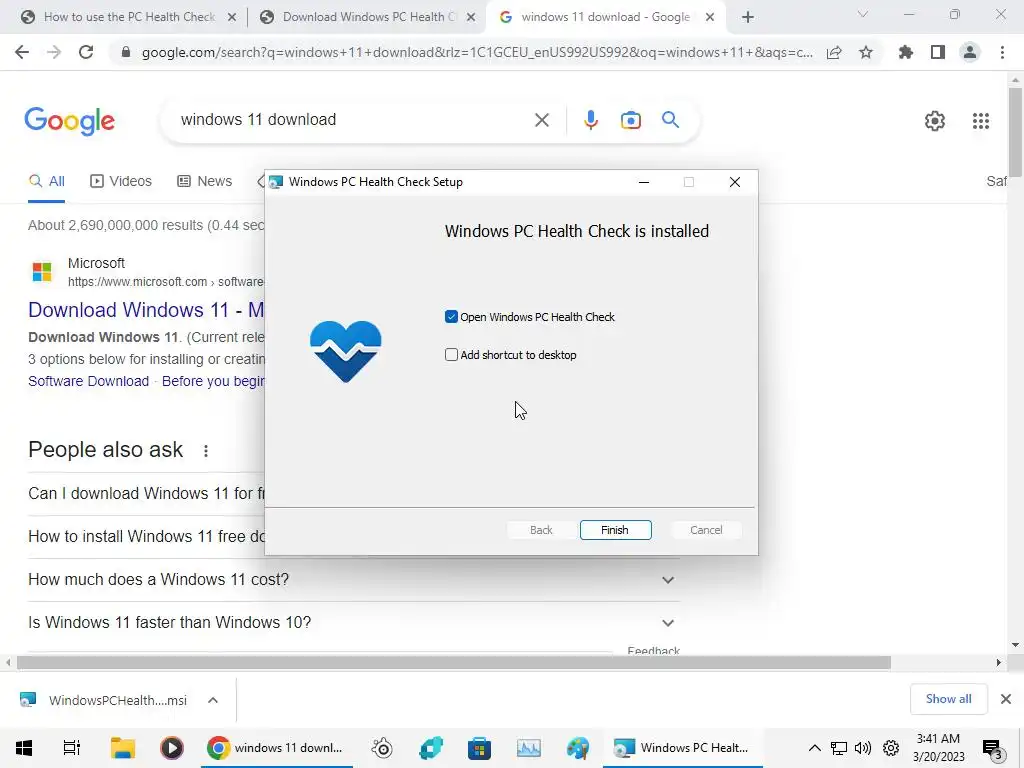Submit search with magnifier icon
This screenshot has width=1024, height=768.
coord(670,120)
